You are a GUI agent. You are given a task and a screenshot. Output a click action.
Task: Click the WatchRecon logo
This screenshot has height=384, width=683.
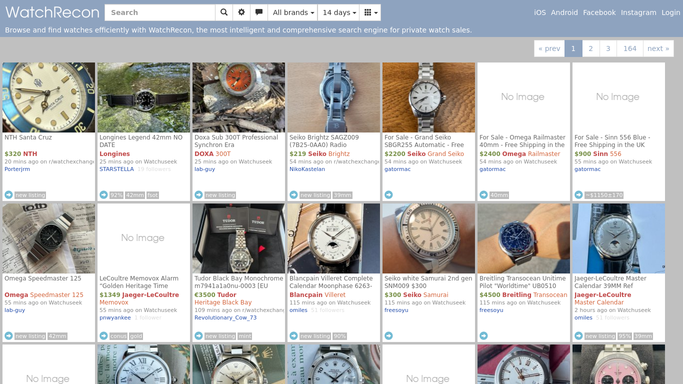point(52,12)
